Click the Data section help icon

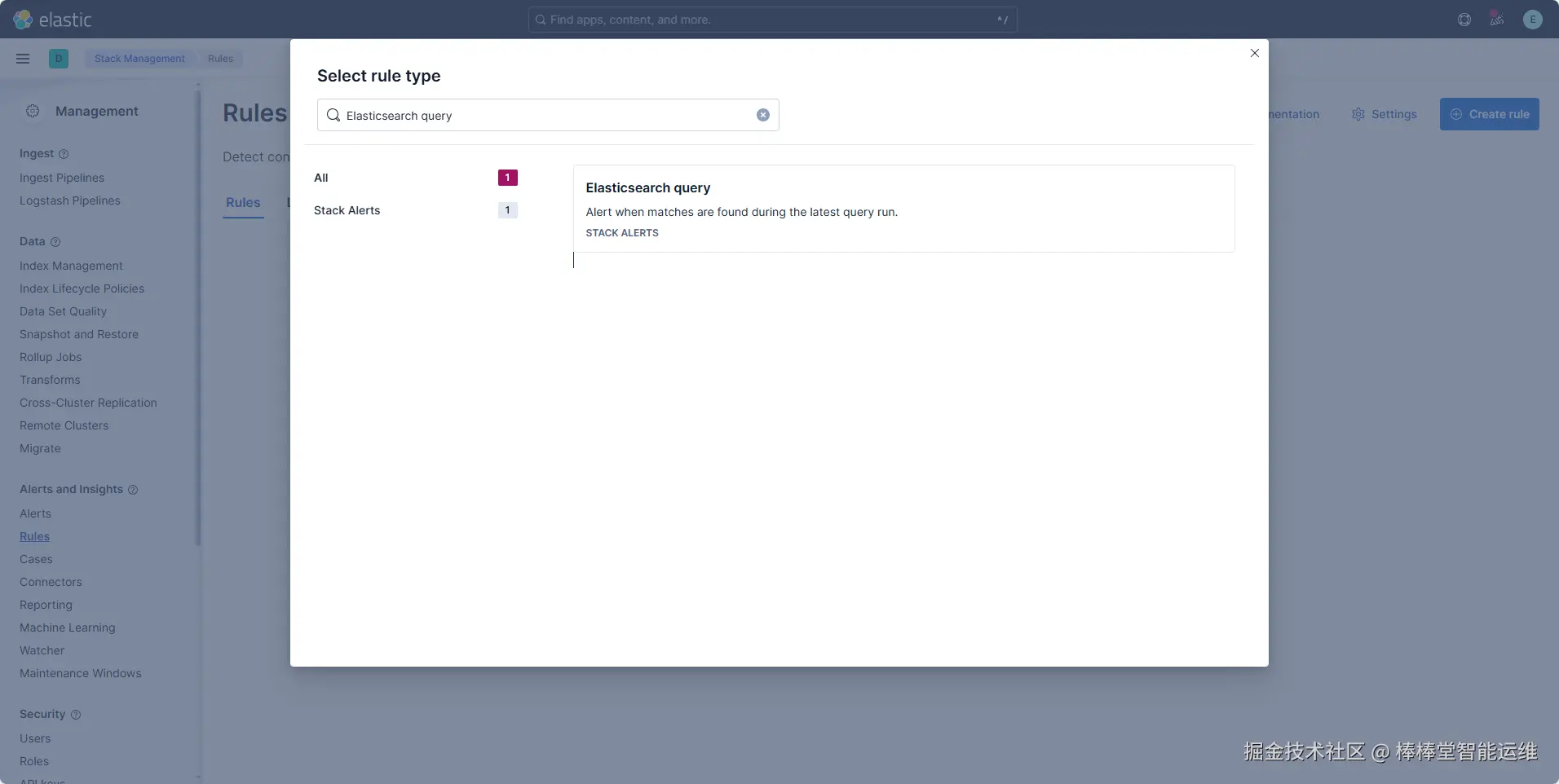pyautogui.click(x=55, y=242)
